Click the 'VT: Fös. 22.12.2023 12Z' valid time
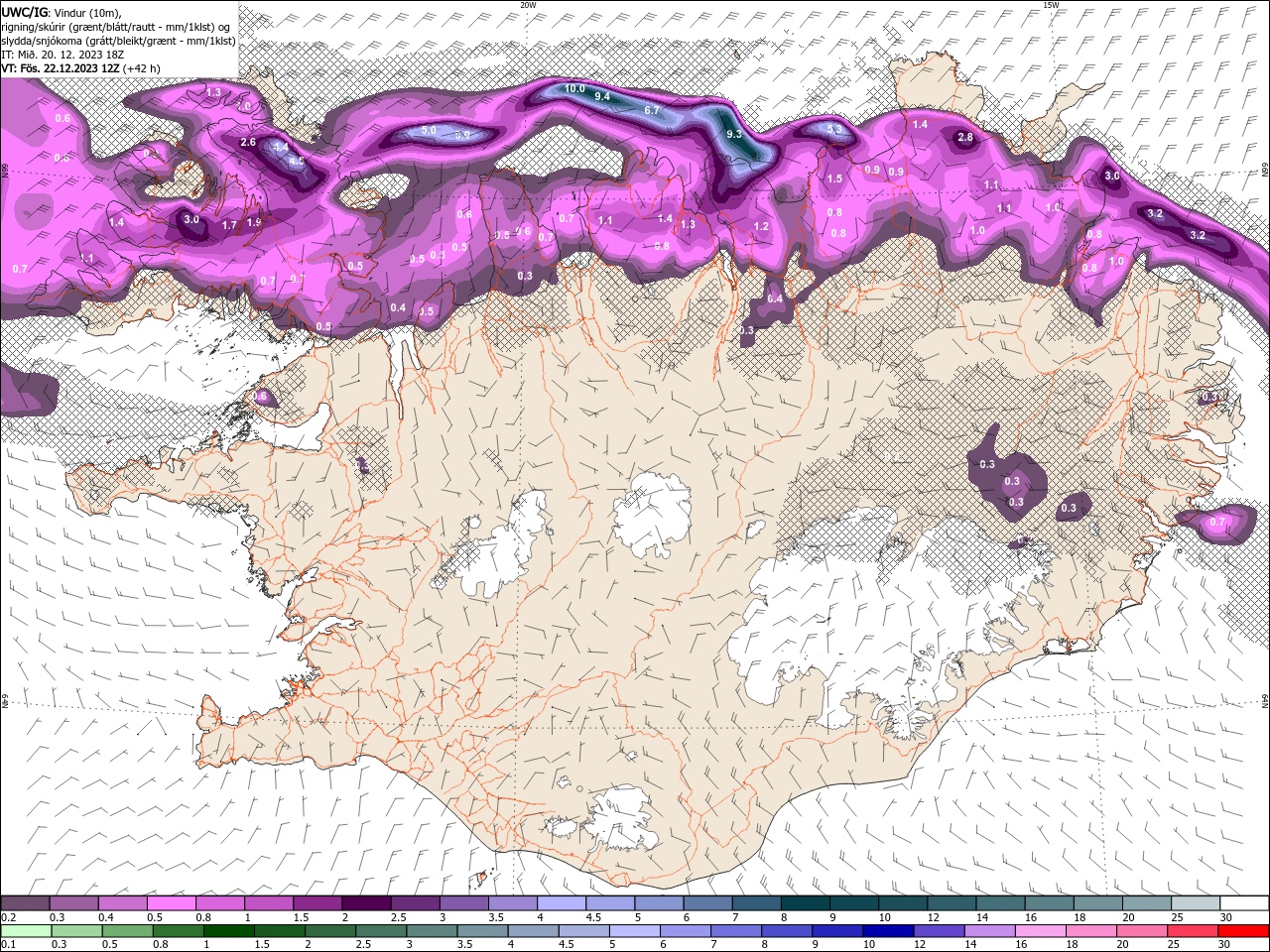1270x952 pixels. 61,68
